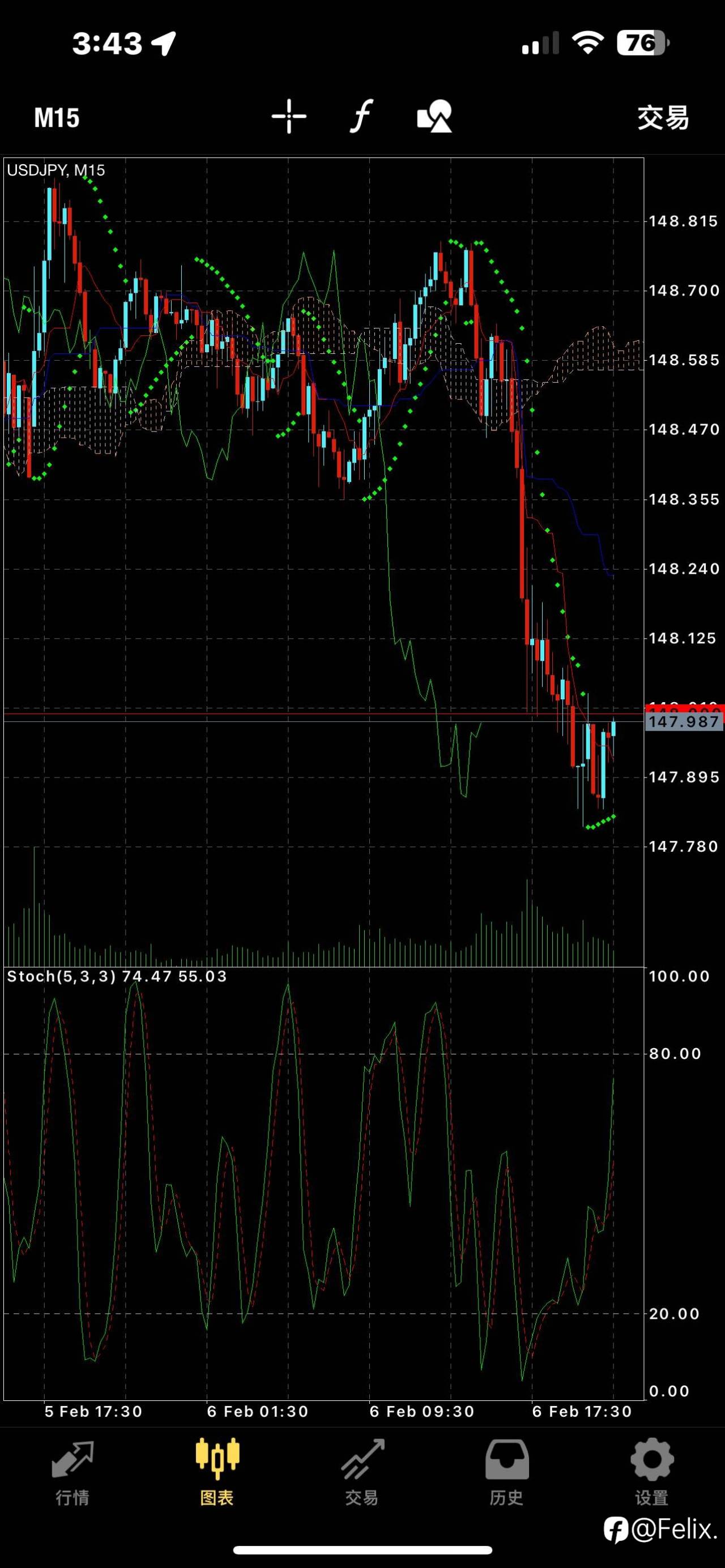Open the M15 timeframe selector
This screenshot has width=725, height=1568.
(x=57, y=117)
